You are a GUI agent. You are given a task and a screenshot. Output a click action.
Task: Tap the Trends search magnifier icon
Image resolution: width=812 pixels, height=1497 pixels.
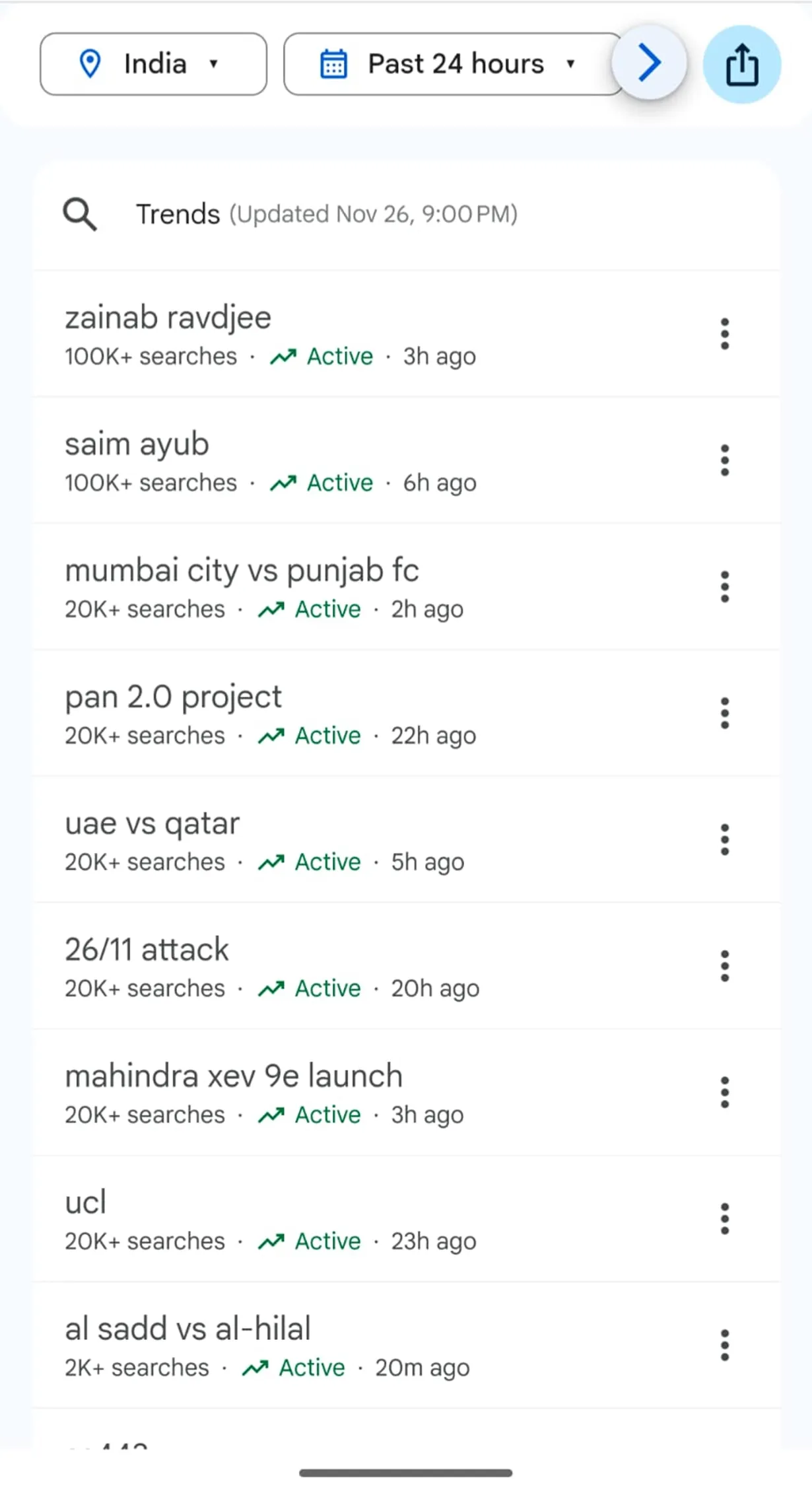(80, 214)
